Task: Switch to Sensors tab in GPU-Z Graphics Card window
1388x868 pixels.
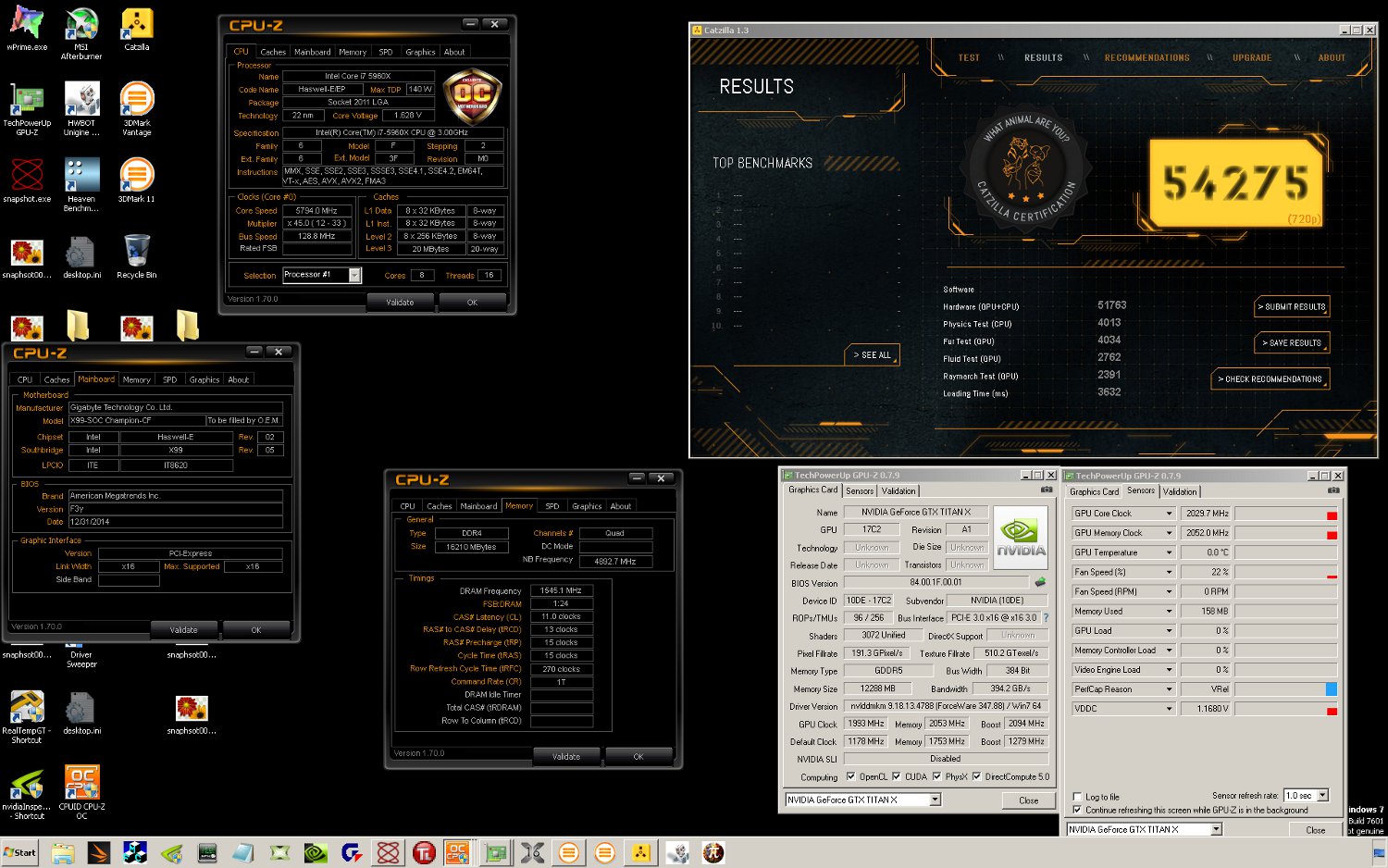Action: tap(860, 490)
